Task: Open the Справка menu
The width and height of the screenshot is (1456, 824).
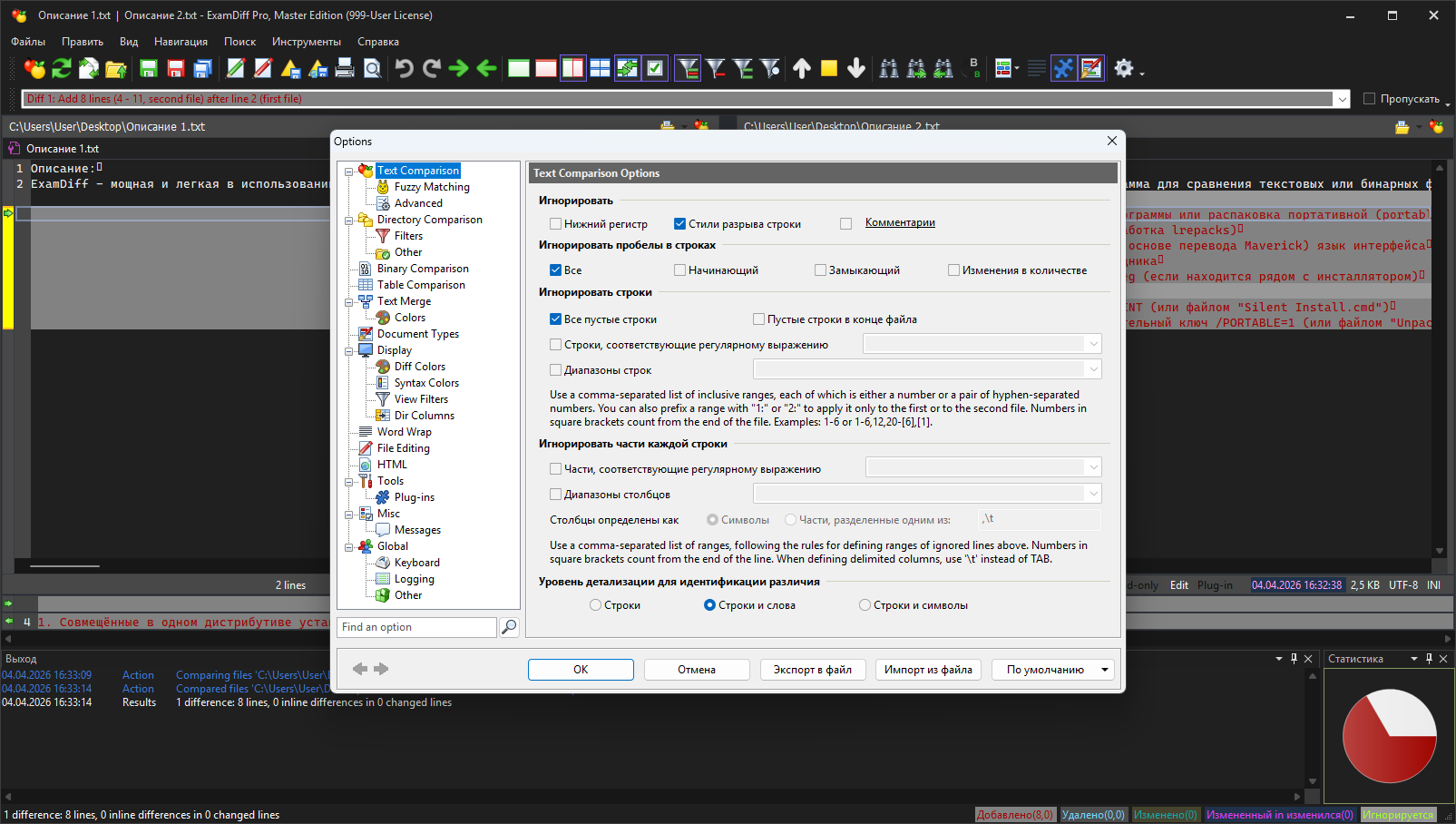Action: click(x=378, y=42)
